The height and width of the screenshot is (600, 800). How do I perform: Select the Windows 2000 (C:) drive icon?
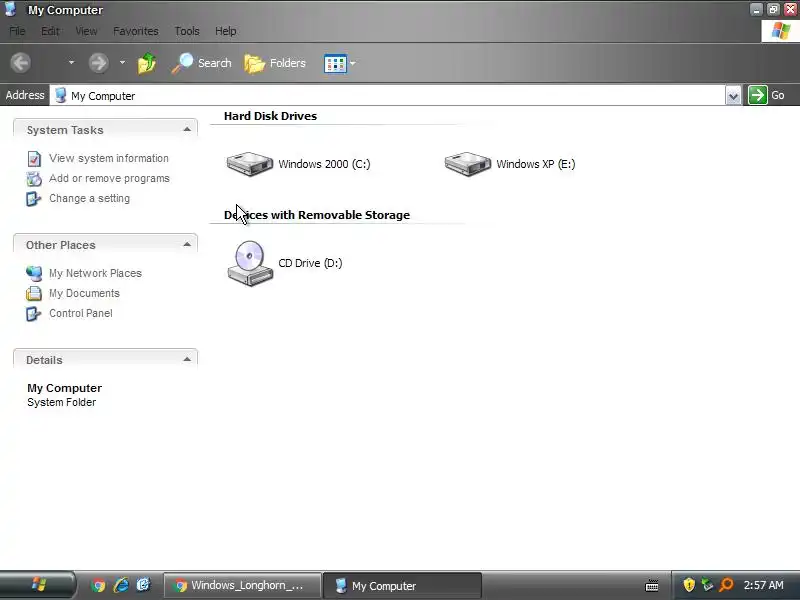(x=249, y=164)
